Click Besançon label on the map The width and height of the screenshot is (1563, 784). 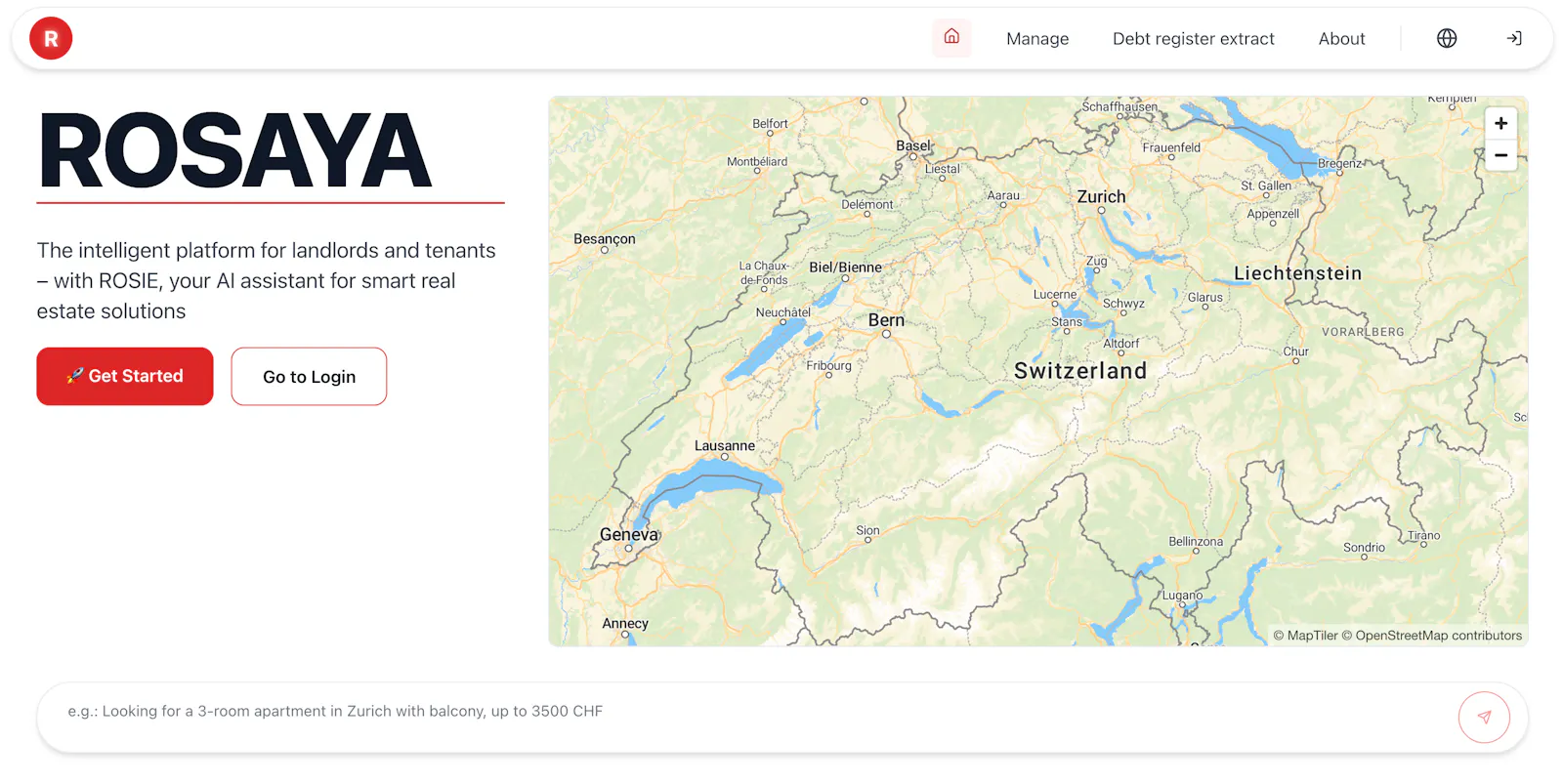(604, 239)
